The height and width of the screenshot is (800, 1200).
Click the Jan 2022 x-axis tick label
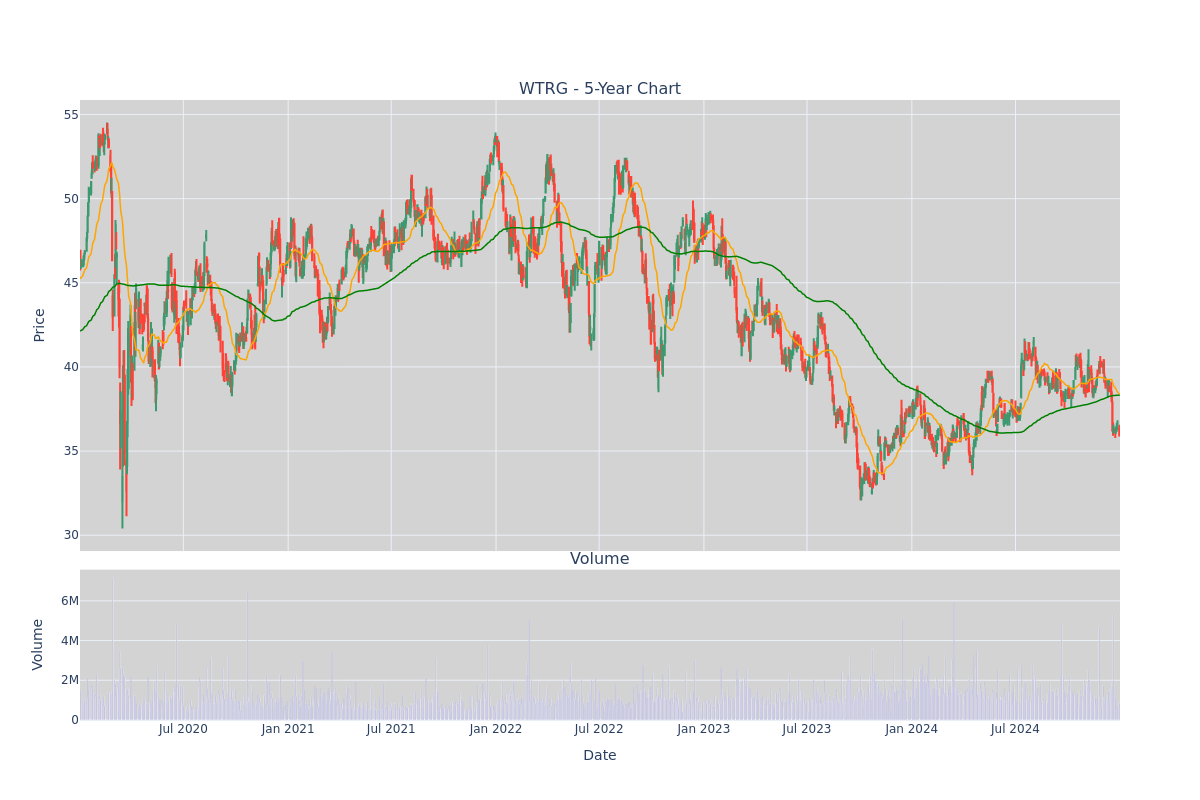(x=496, y=729)
